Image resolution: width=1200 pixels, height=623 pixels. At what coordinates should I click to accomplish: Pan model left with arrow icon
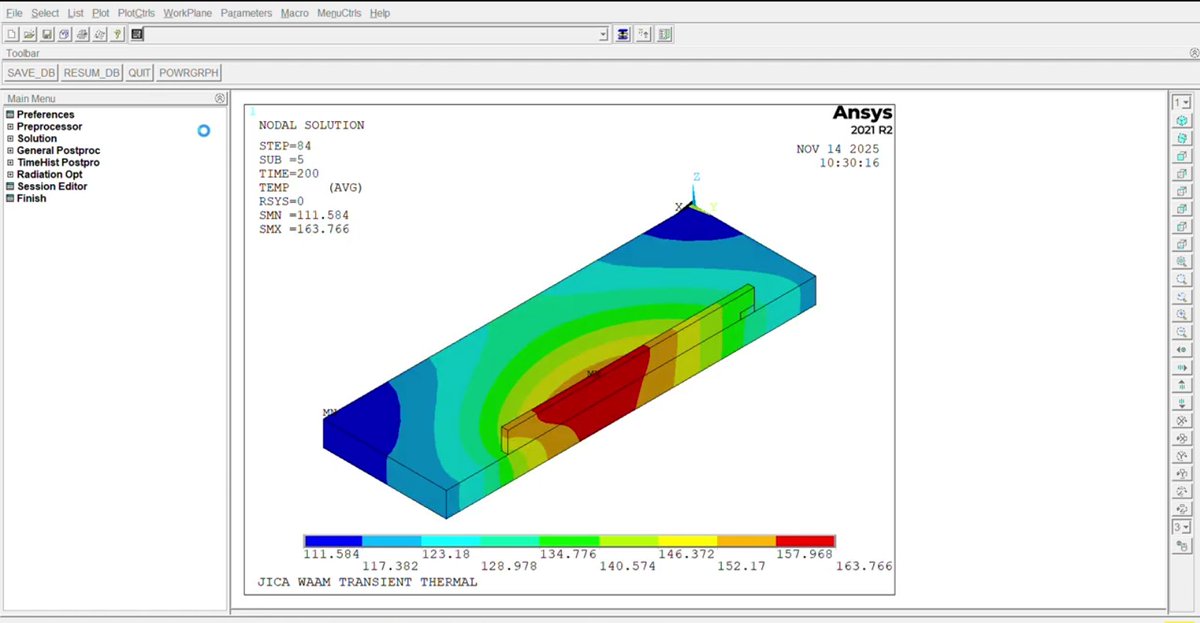[1182, 350]
